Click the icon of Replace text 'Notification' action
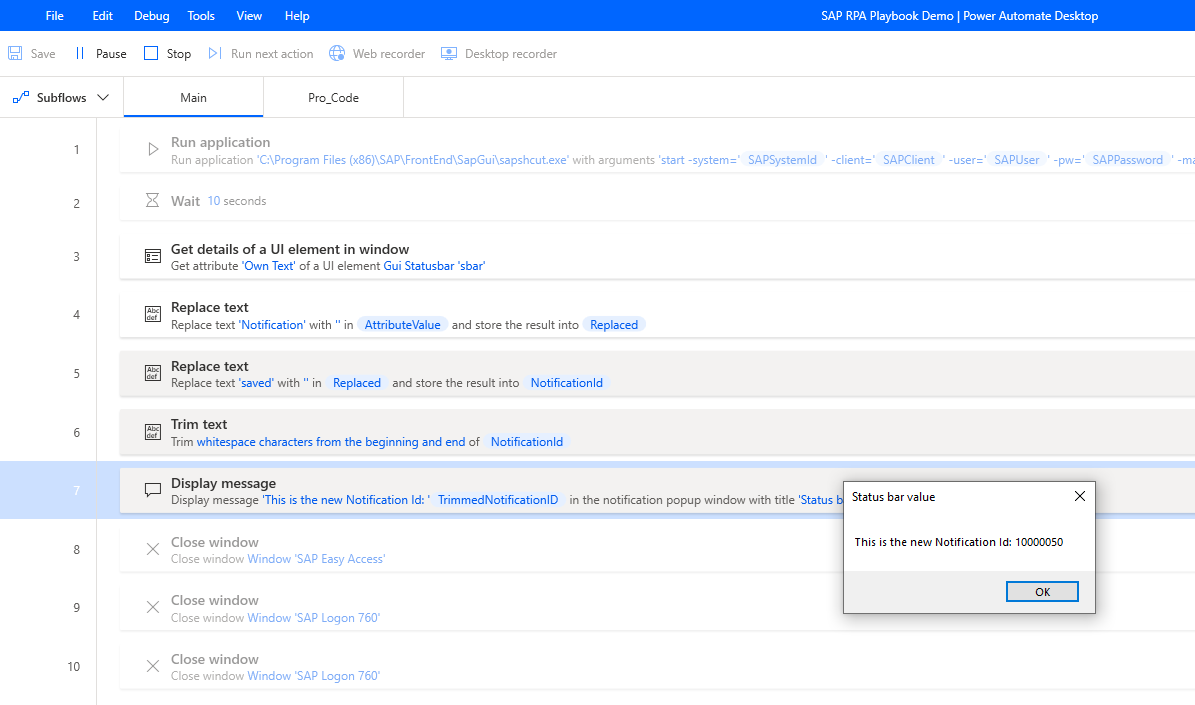This screenshot has width=1195, height=705. 153,314
